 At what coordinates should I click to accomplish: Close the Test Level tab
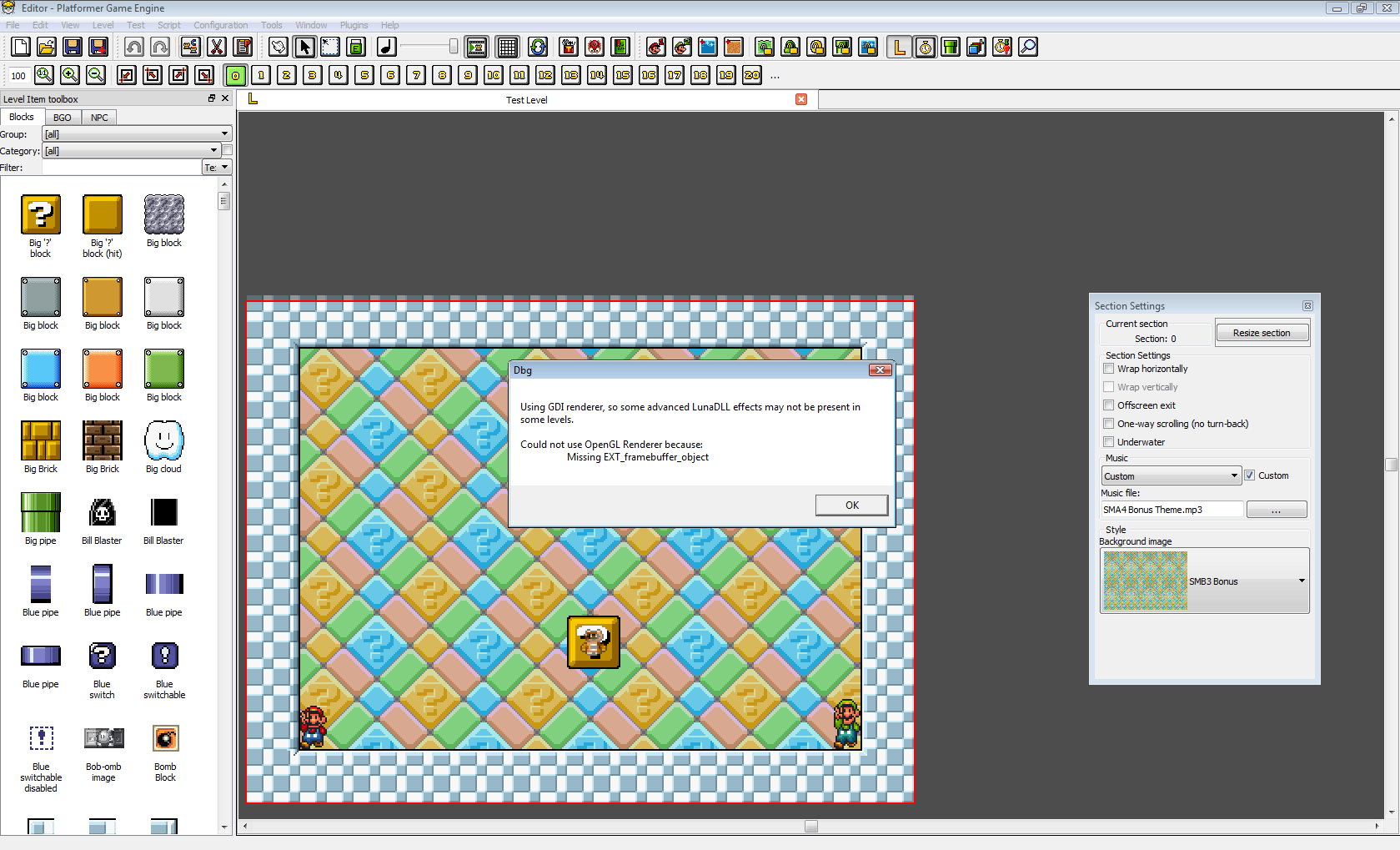point(801,99)
